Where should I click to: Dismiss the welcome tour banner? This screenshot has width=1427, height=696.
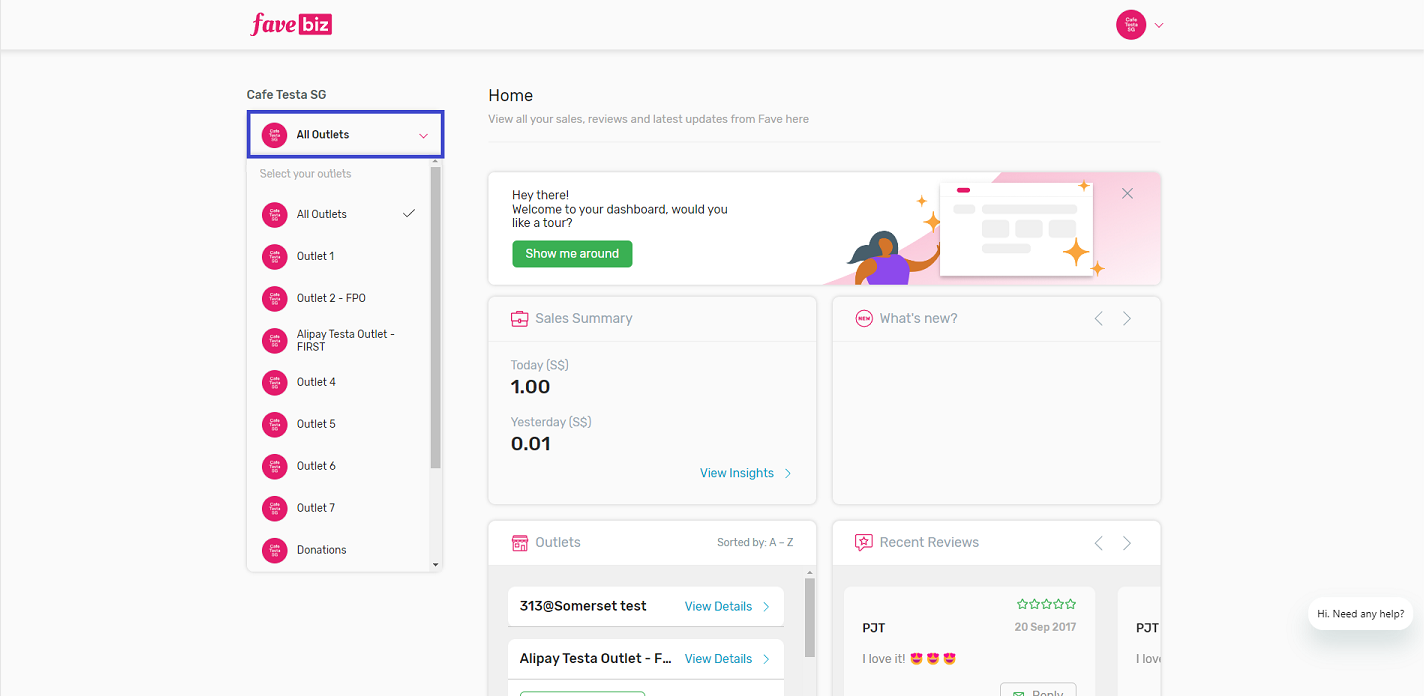[1127, 194]
